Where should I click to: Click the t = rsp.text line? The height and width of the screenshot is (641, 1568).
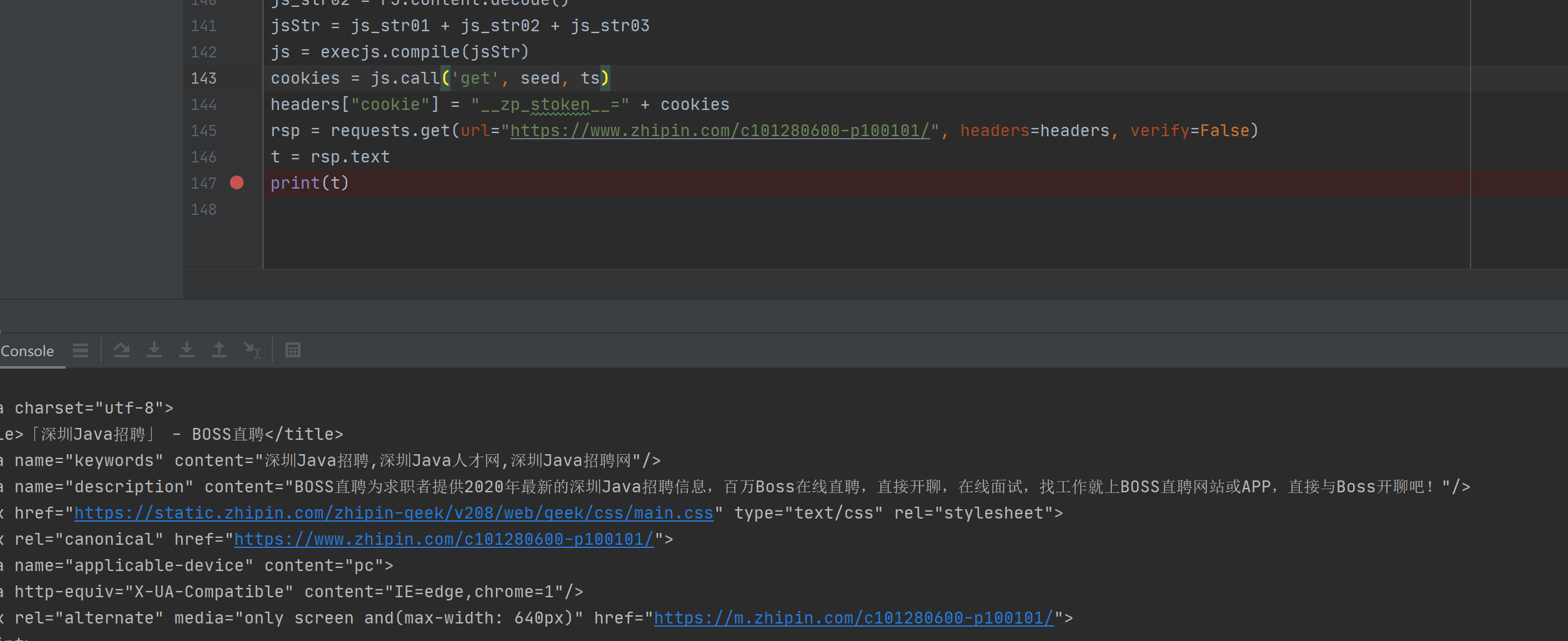tap(330, 157)
